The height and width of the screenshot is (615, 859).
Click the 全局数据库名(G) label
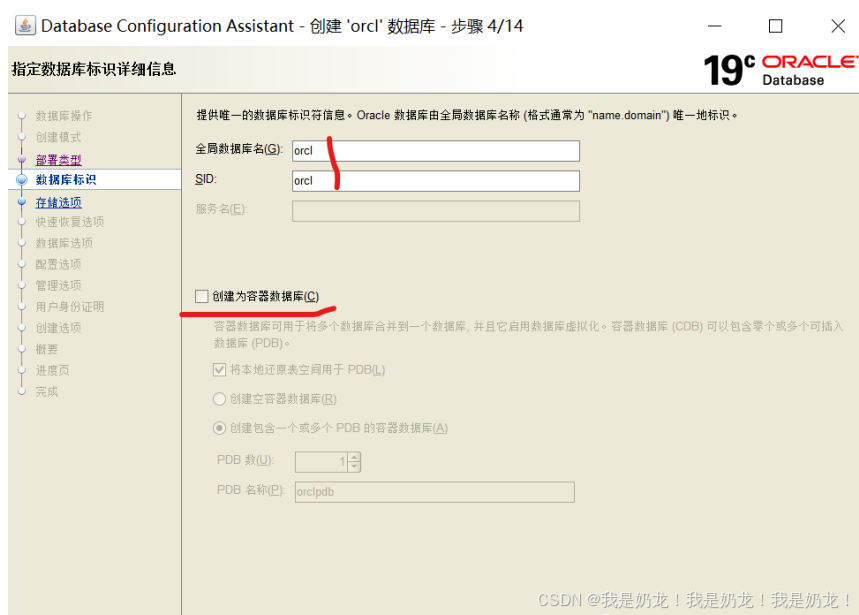(239, 149)
